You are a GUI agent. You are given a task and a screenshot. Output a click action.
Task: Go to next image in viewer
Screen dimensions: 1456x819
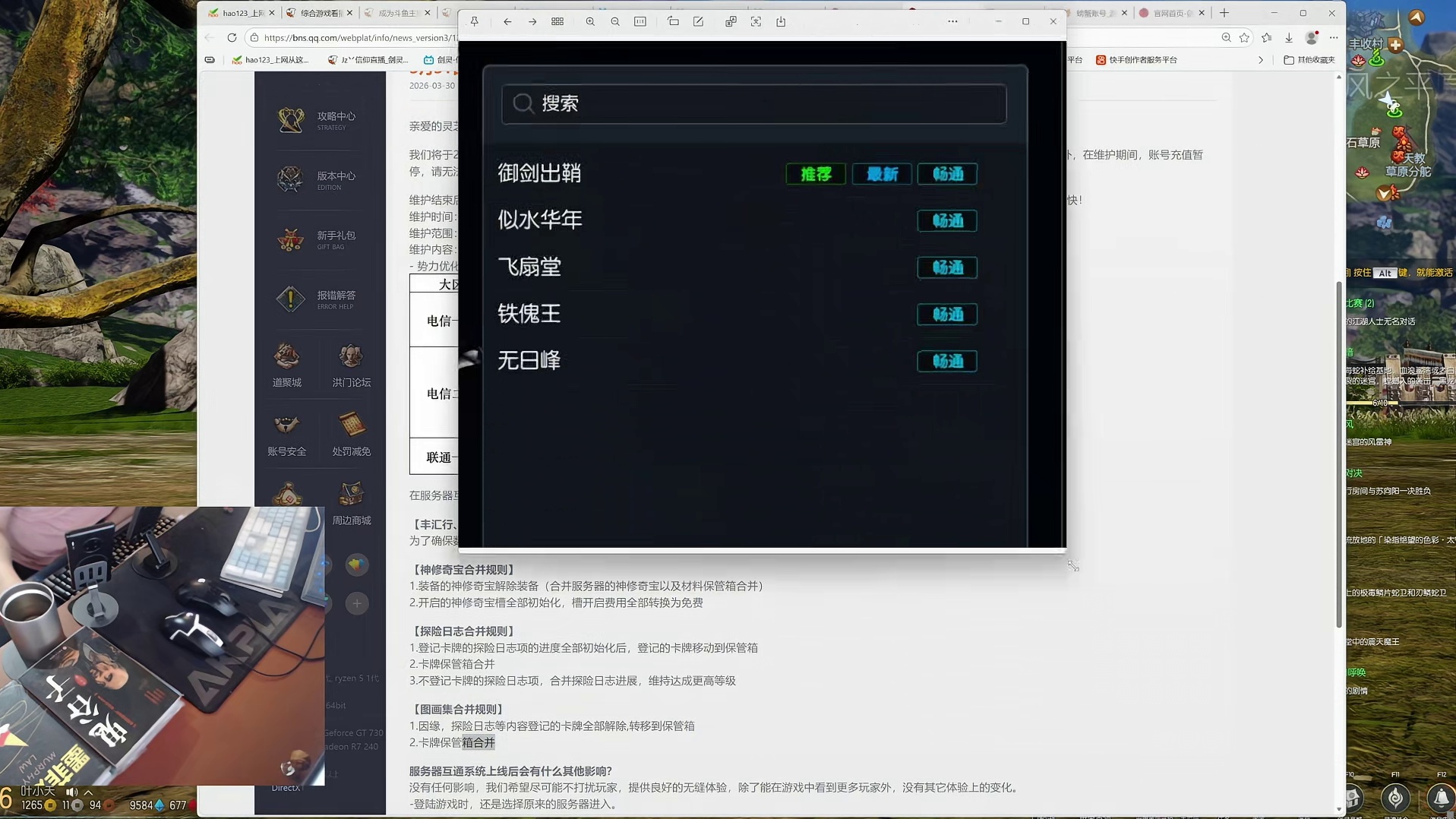tap(532, 22)
